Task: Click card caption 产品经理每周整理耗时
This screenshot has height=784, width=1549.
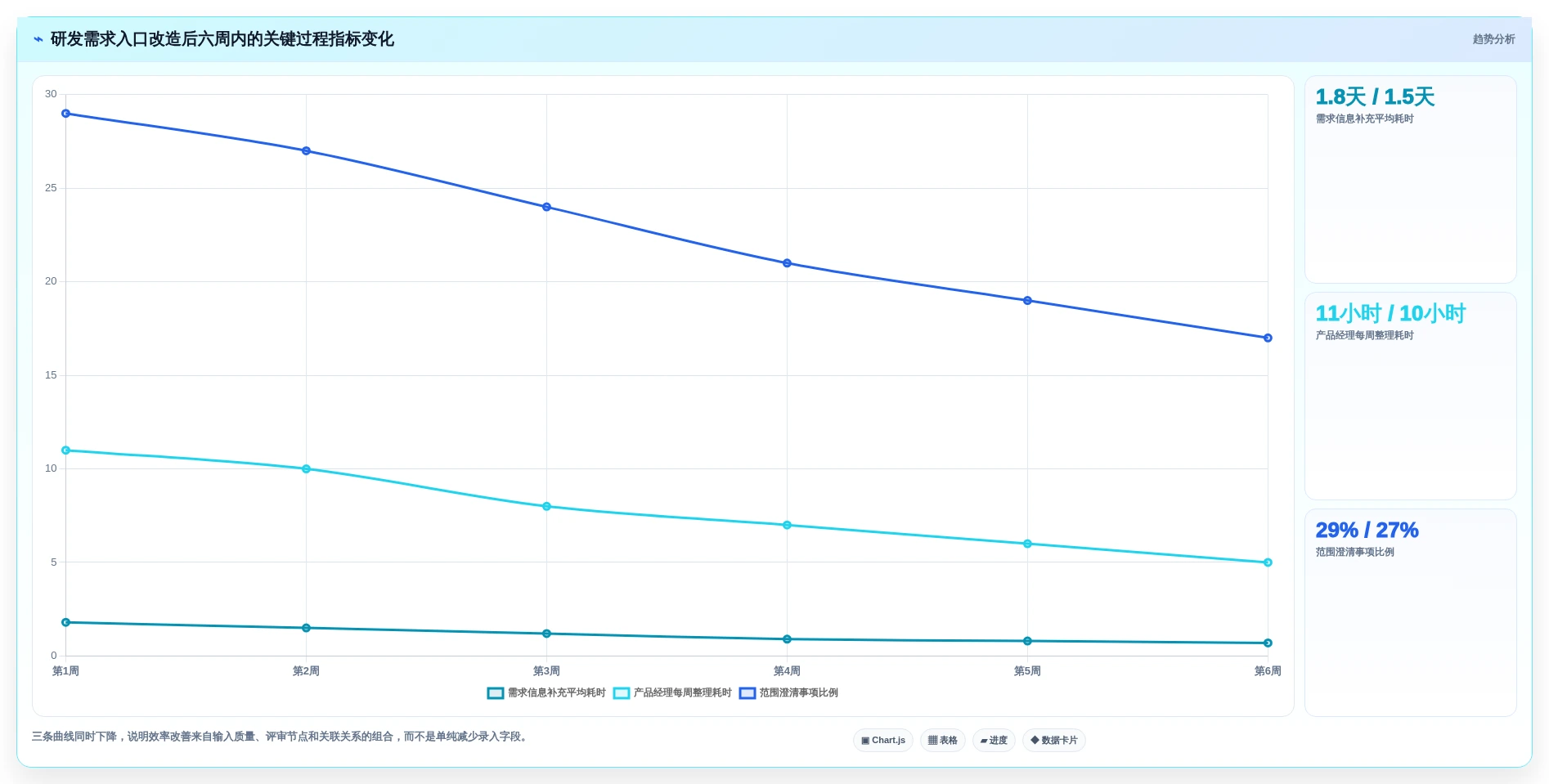Action: 1364,336
